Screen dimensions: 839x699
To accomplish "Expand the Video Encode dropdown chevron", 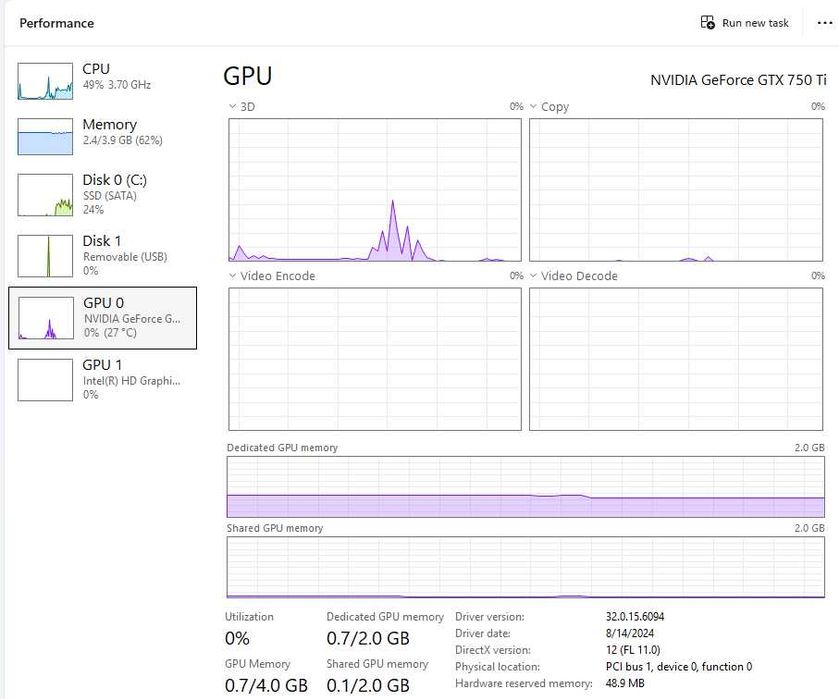I will (x=232, y=276).
